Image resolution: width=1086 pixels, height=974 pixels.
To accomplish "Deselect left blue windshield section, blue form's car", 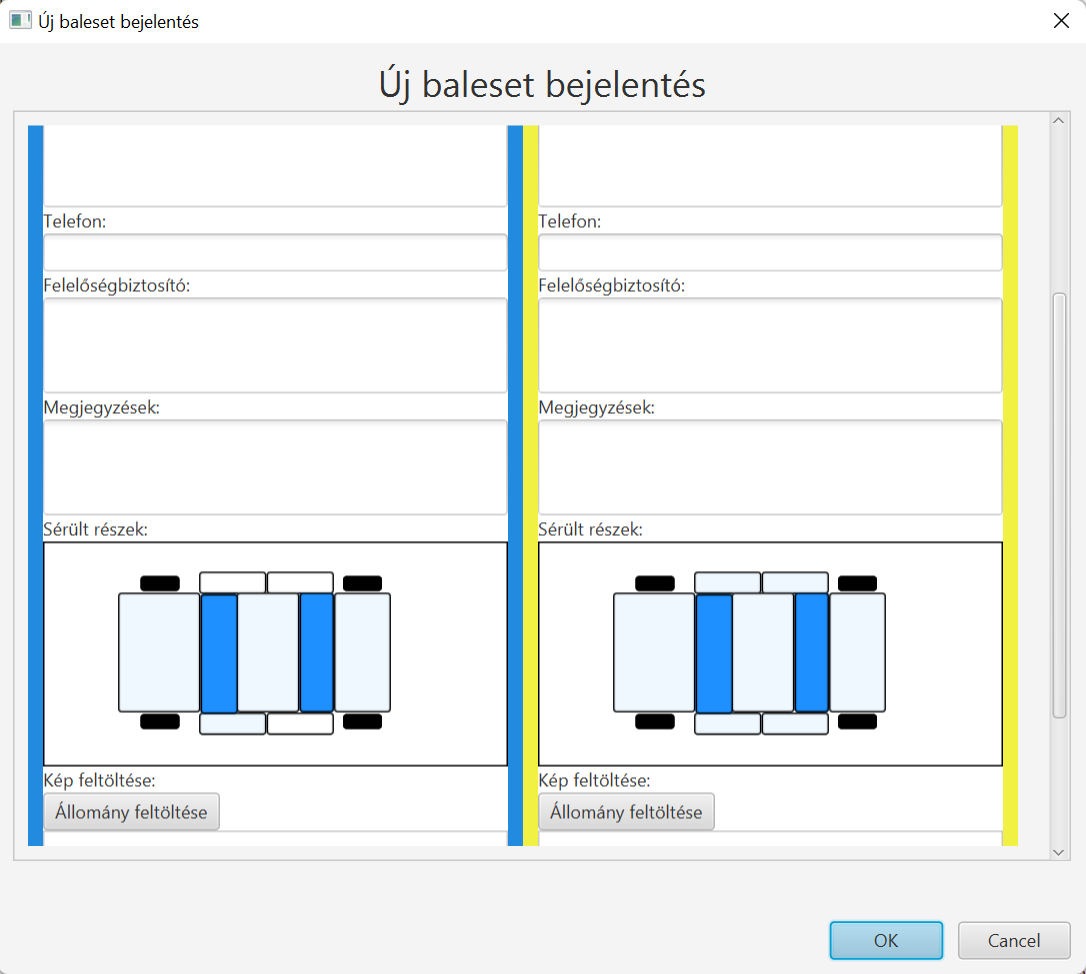I will pos(220,653).
